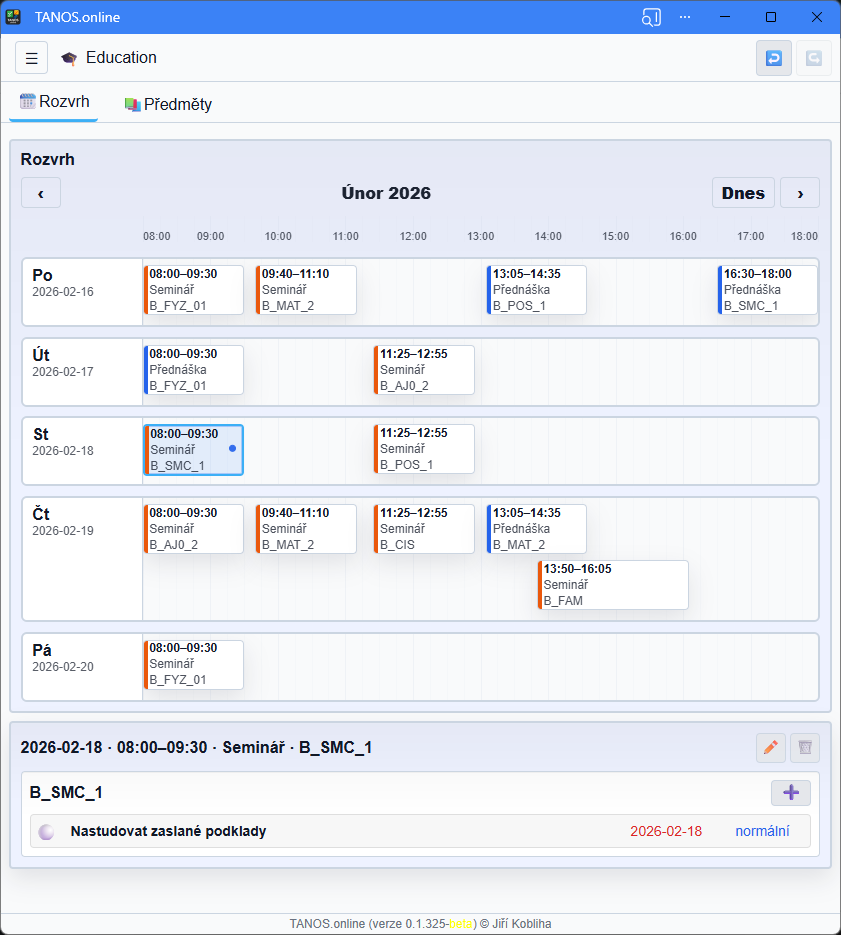Select Thursday 13:50 B_FAM seminar

point(613,585)
